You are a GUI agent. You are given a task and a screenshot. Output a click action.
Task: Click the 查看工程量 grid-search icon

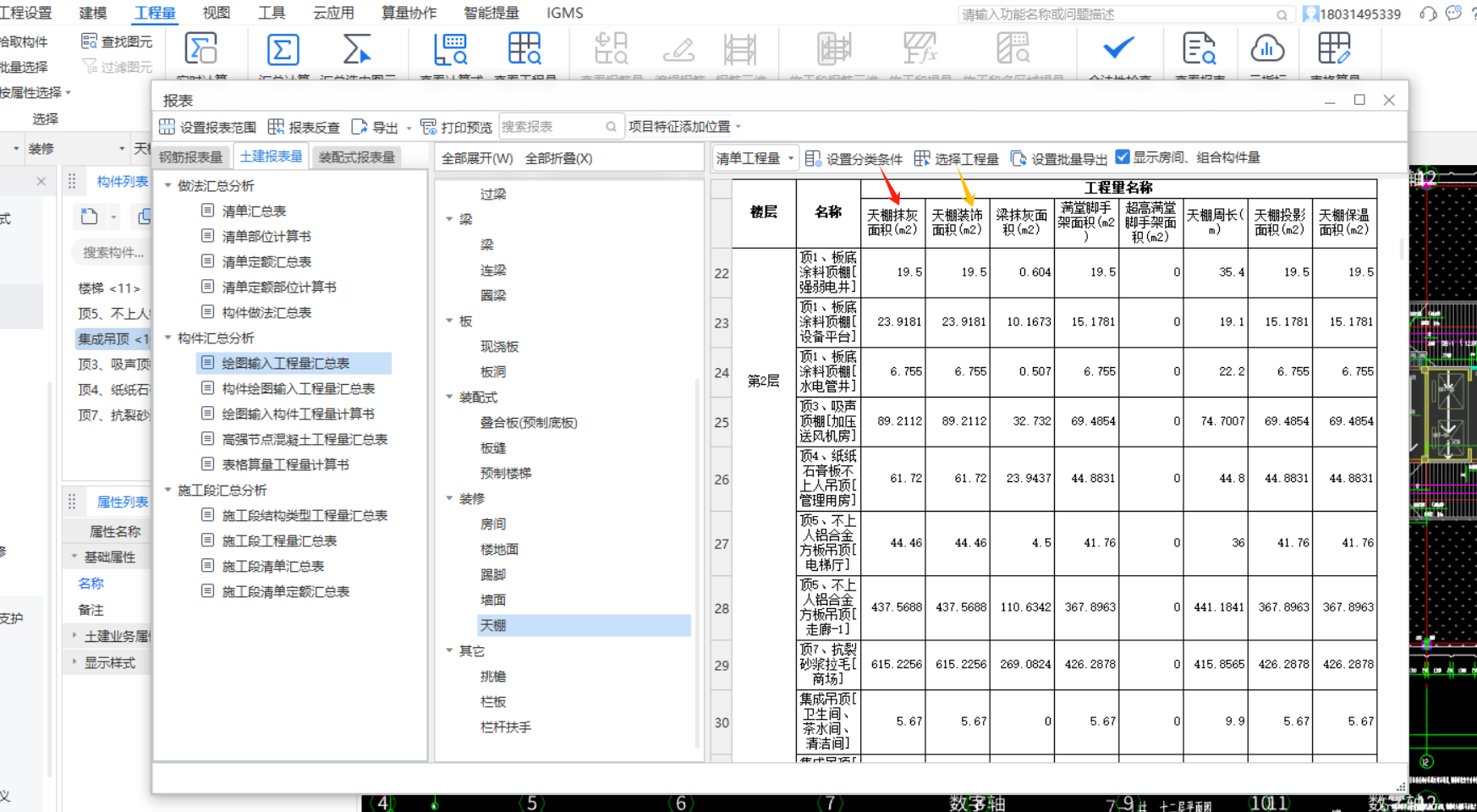(524, 50)
